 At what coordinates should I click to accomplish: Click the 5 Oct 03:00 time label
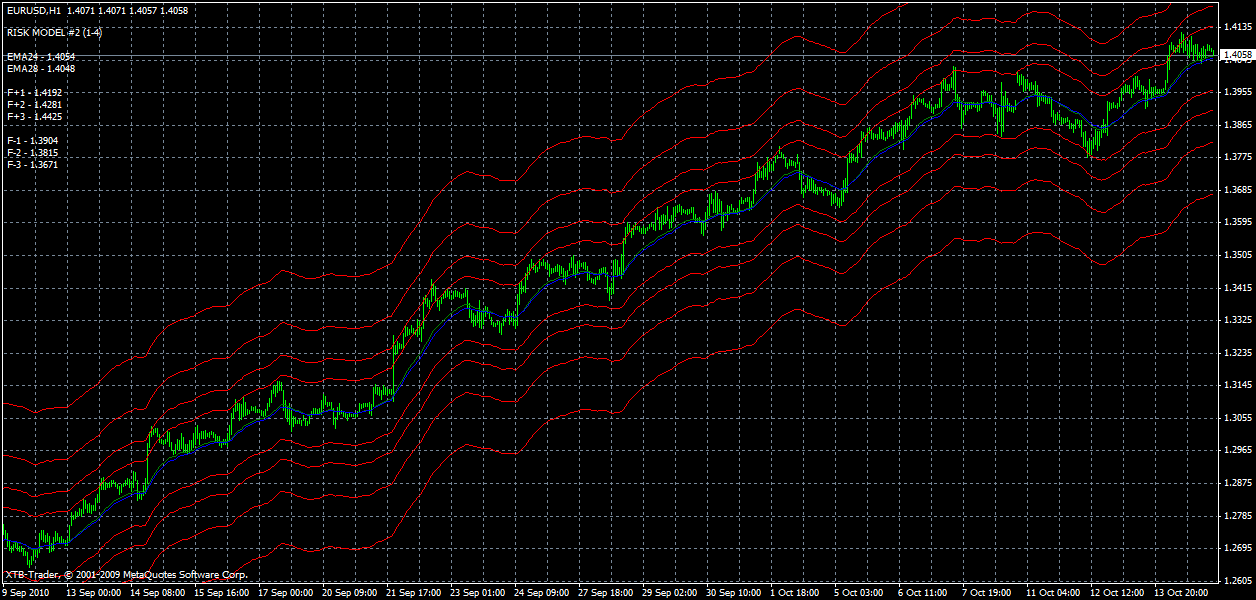click(x=860, y=593)
